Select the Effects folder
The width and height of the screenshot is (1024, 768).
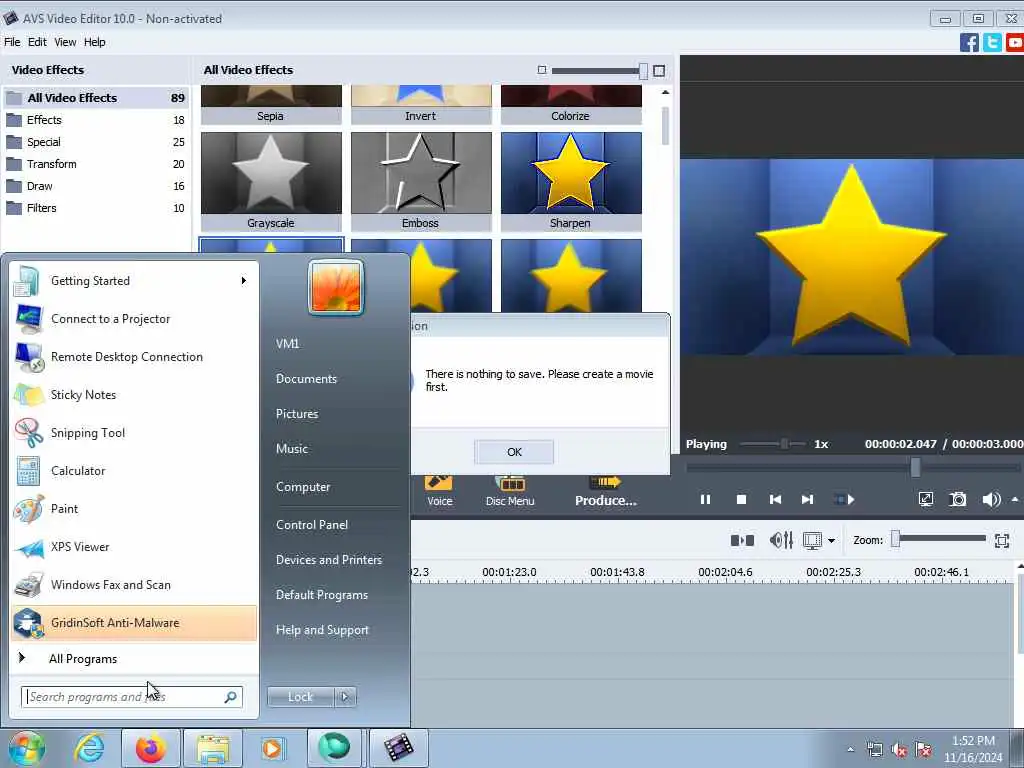[x=96, y=120]
